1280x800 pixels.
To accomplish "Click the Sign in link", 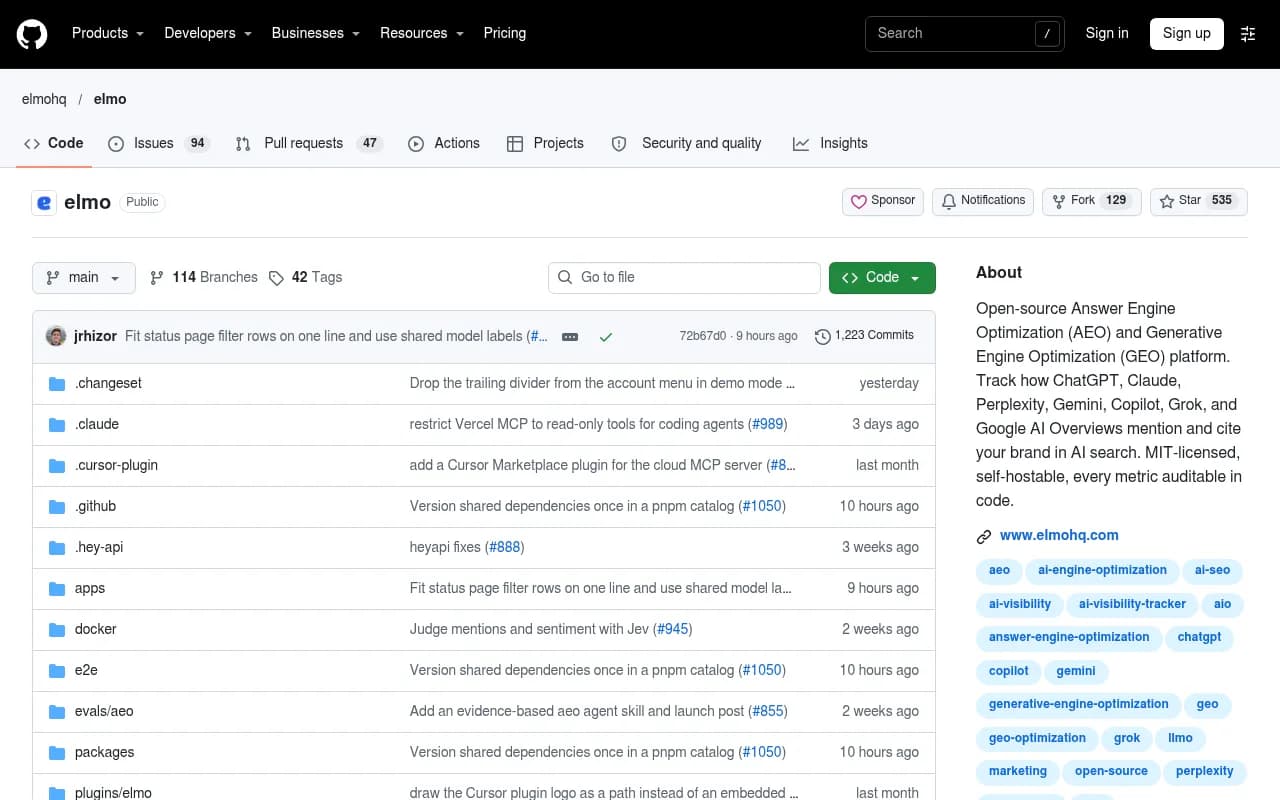I will [1107, 33].
